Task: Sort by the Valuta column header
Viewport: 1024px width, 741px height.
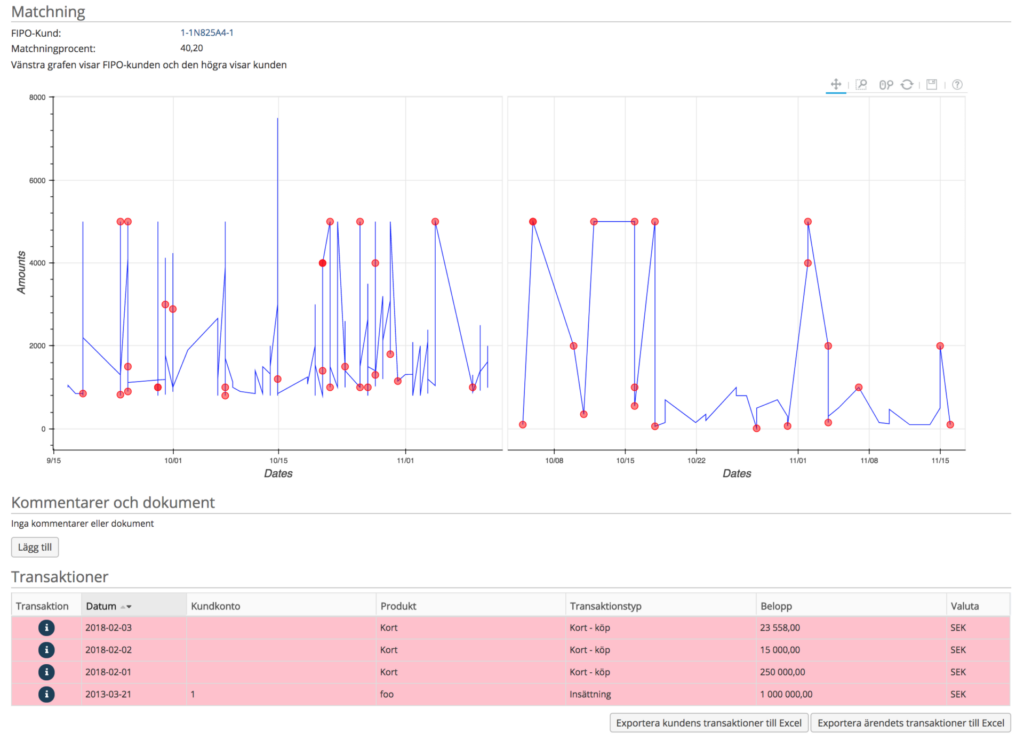Action: pyautogui.click(x=978, y=606)
